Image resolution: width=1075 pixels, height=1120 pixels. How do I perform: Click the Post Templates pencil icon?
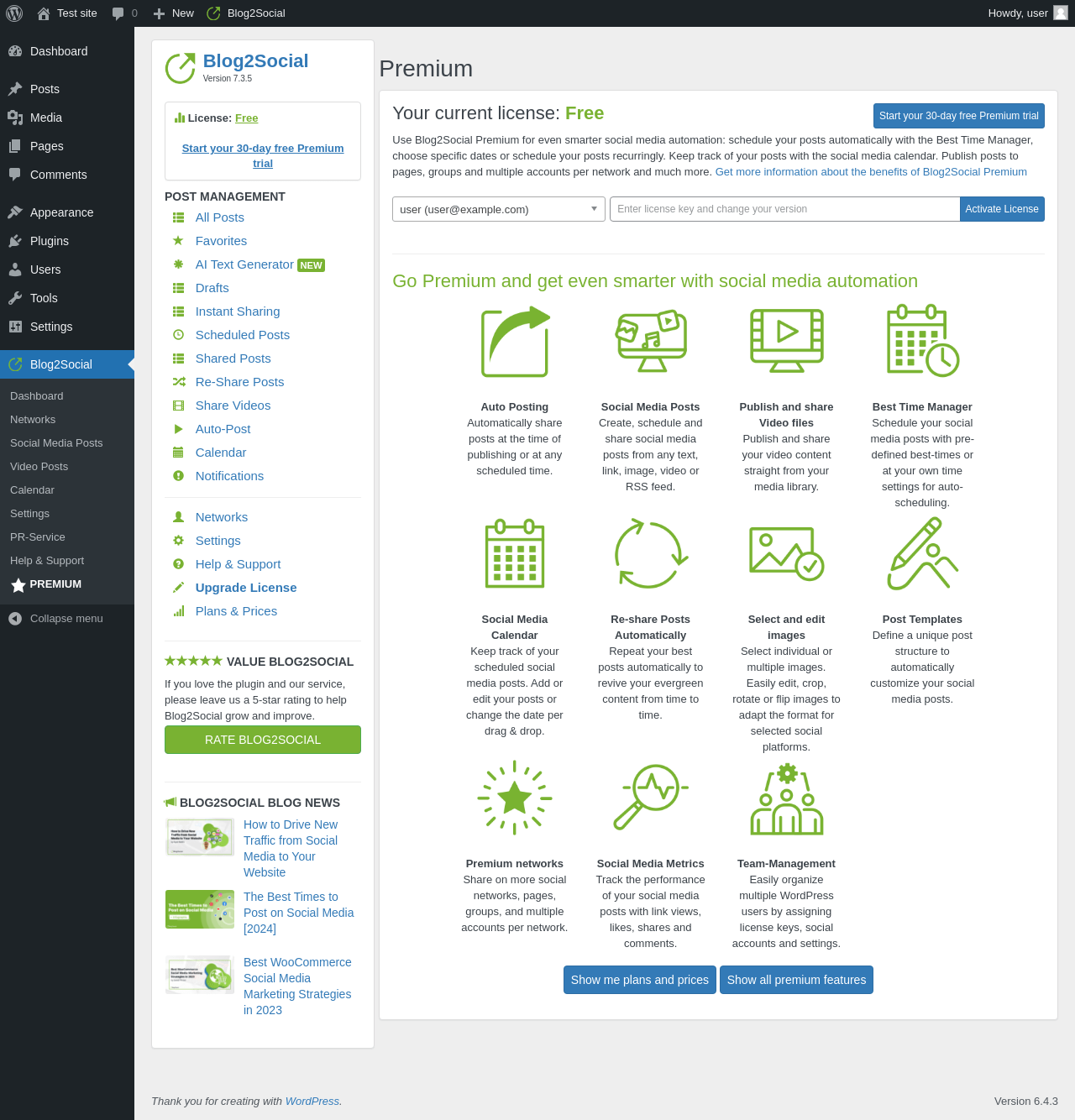[x=922, y=553]
